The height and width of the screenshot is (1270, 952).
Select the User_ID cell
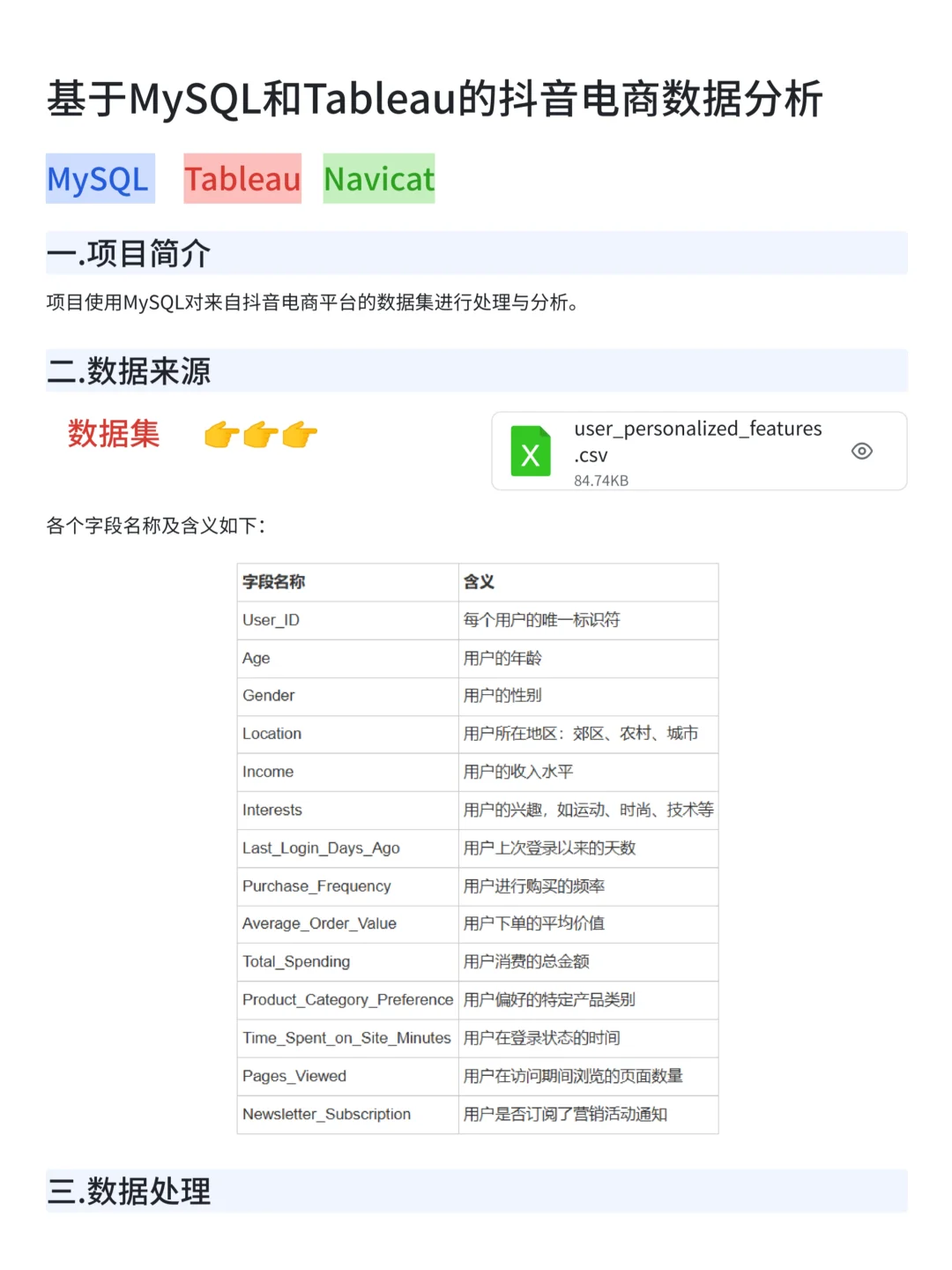(x=347, y=620)
